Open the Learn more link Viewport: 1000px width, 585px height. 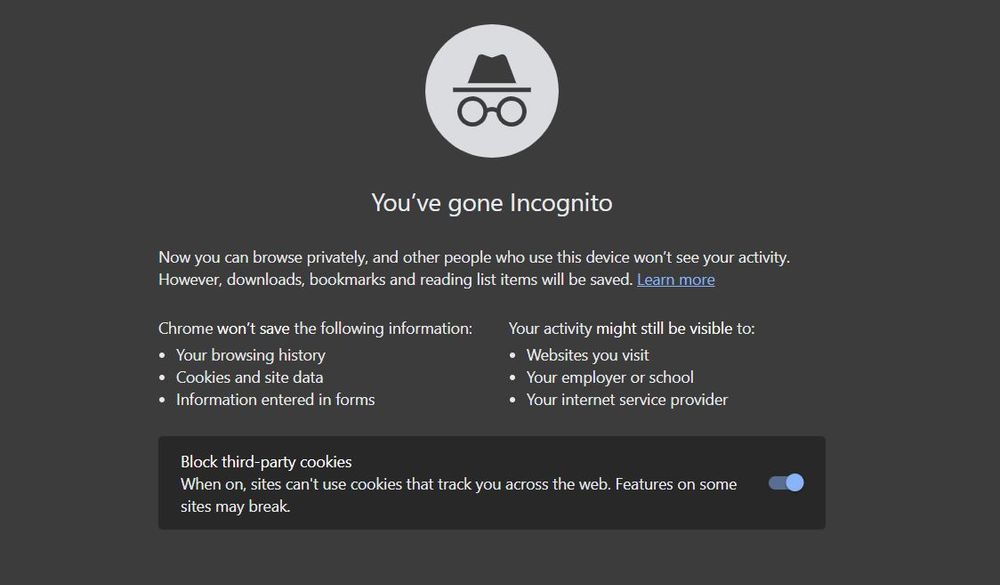coord(675,279)
